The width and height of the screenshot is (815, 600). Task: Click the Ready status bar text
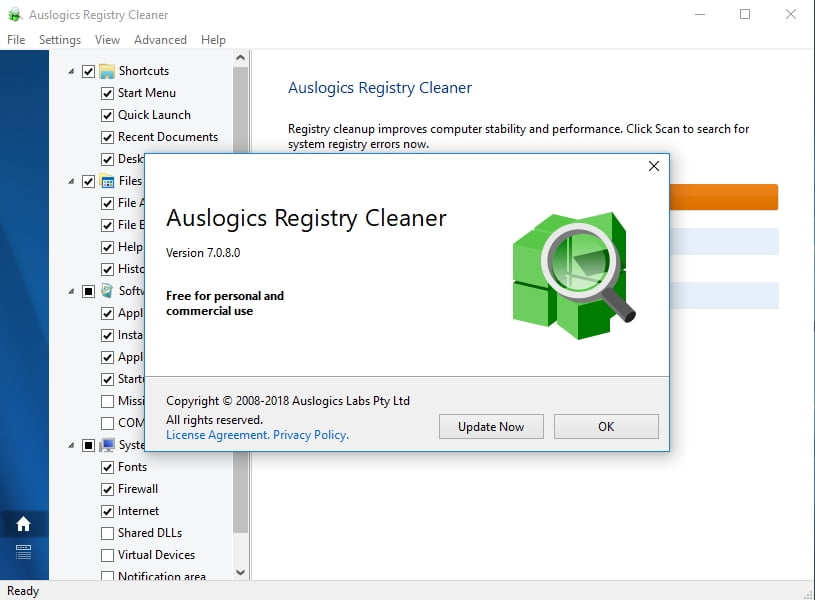[23, 591]
